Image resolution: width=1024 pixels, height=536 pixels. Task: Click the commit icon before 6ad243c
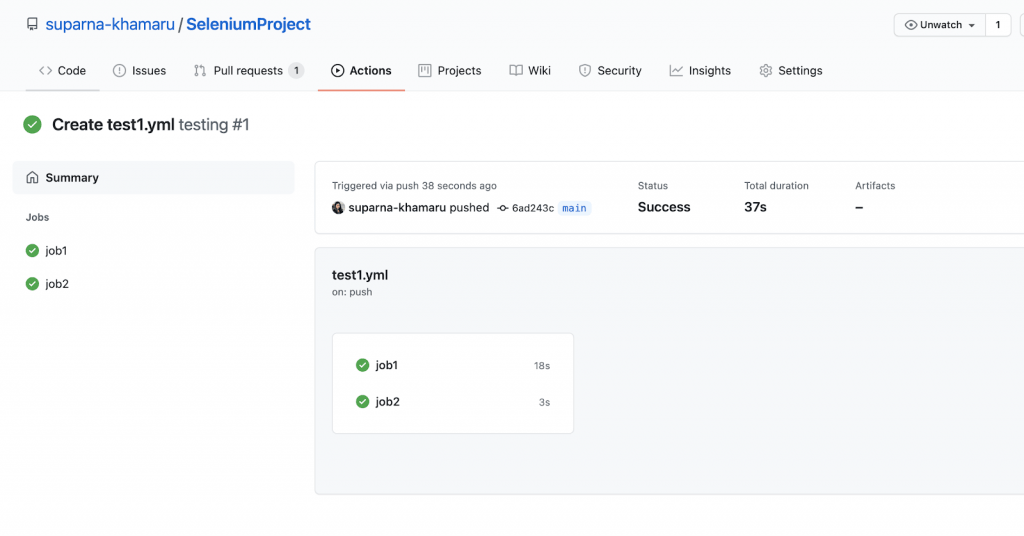(502, 208)
